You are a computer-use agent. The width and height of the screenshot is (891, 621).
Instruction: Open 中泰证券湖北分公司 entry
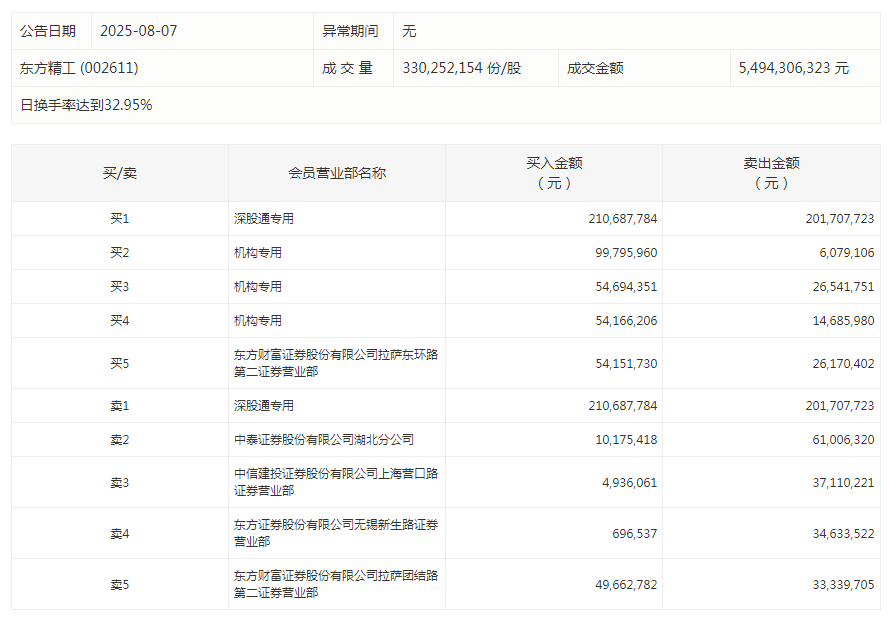tap(323, 439)
